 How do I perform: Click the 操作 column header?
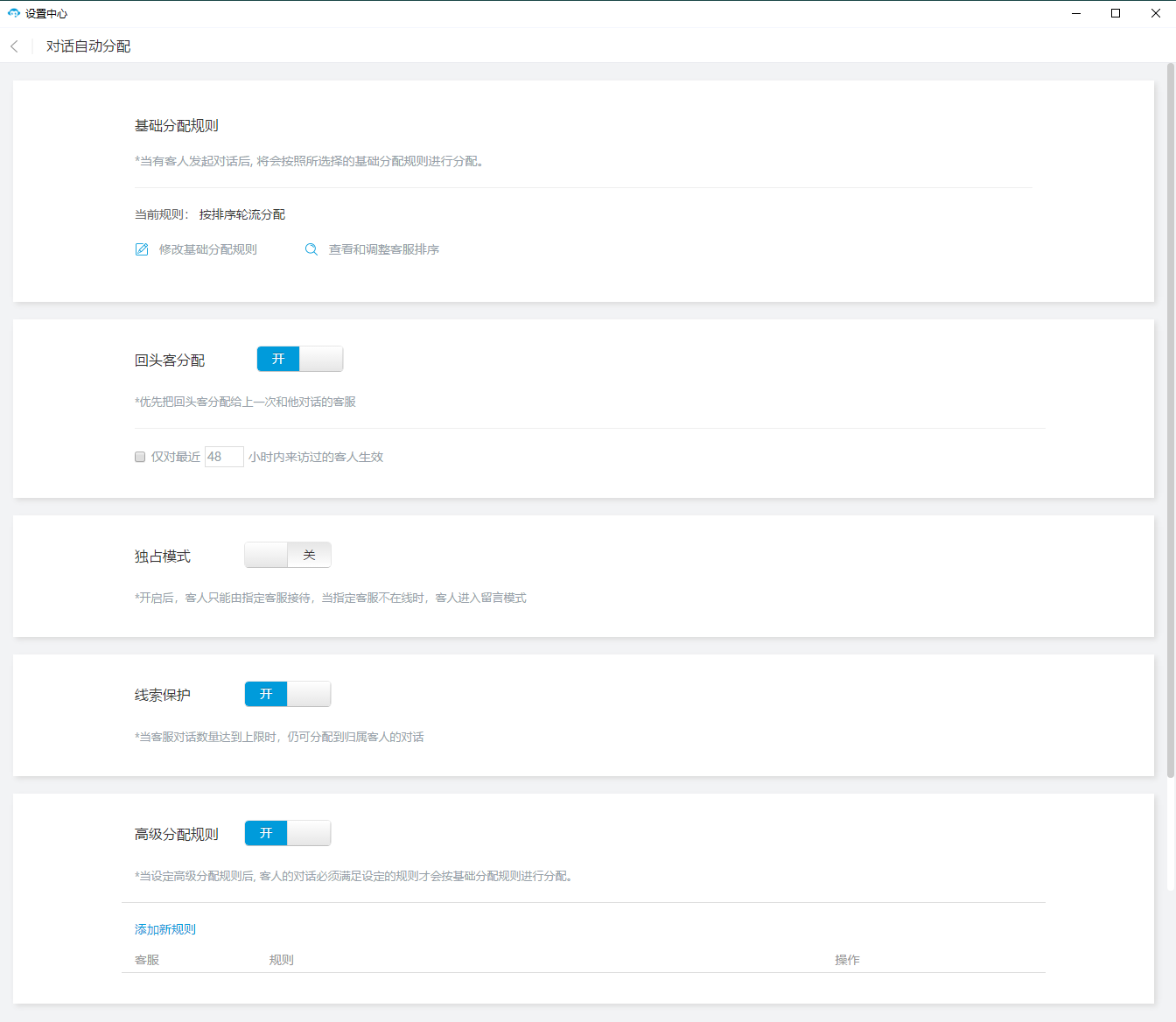847,960
